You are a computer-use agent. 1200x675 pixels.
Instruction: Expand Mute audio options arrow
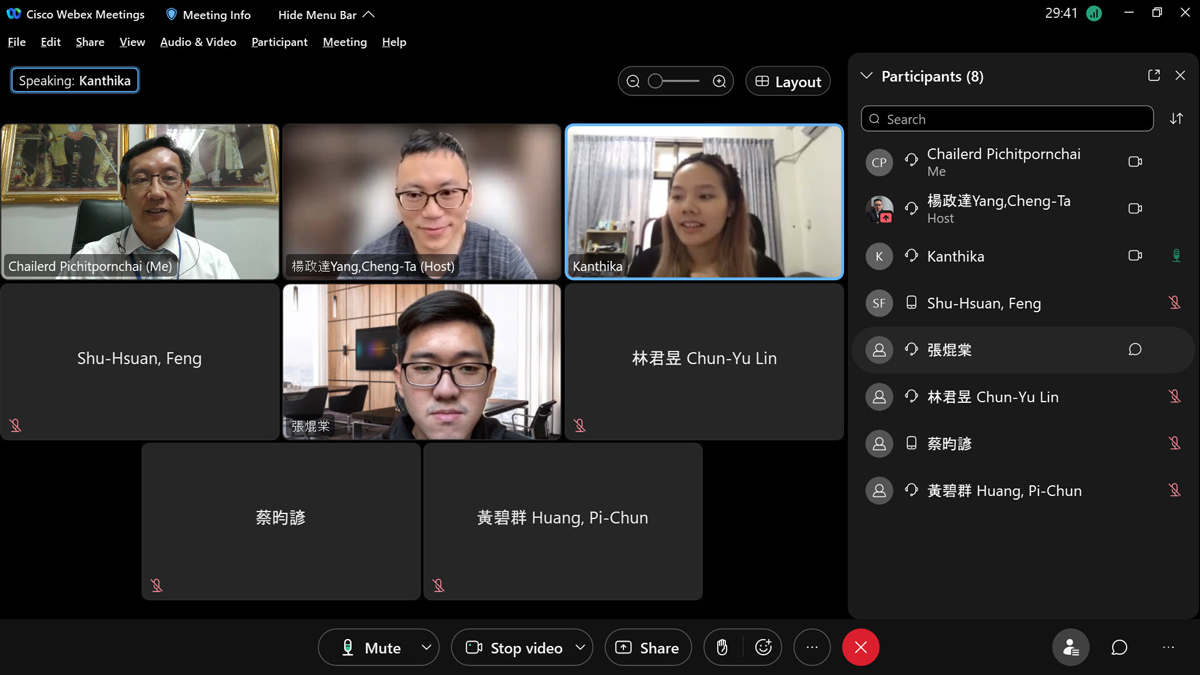426,648
